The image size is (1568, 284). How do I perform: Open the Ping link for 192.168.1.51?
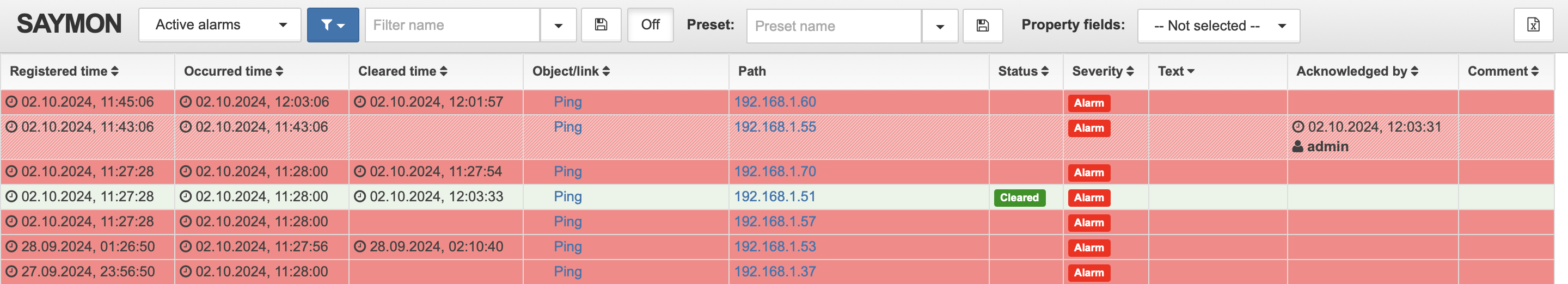567,197
